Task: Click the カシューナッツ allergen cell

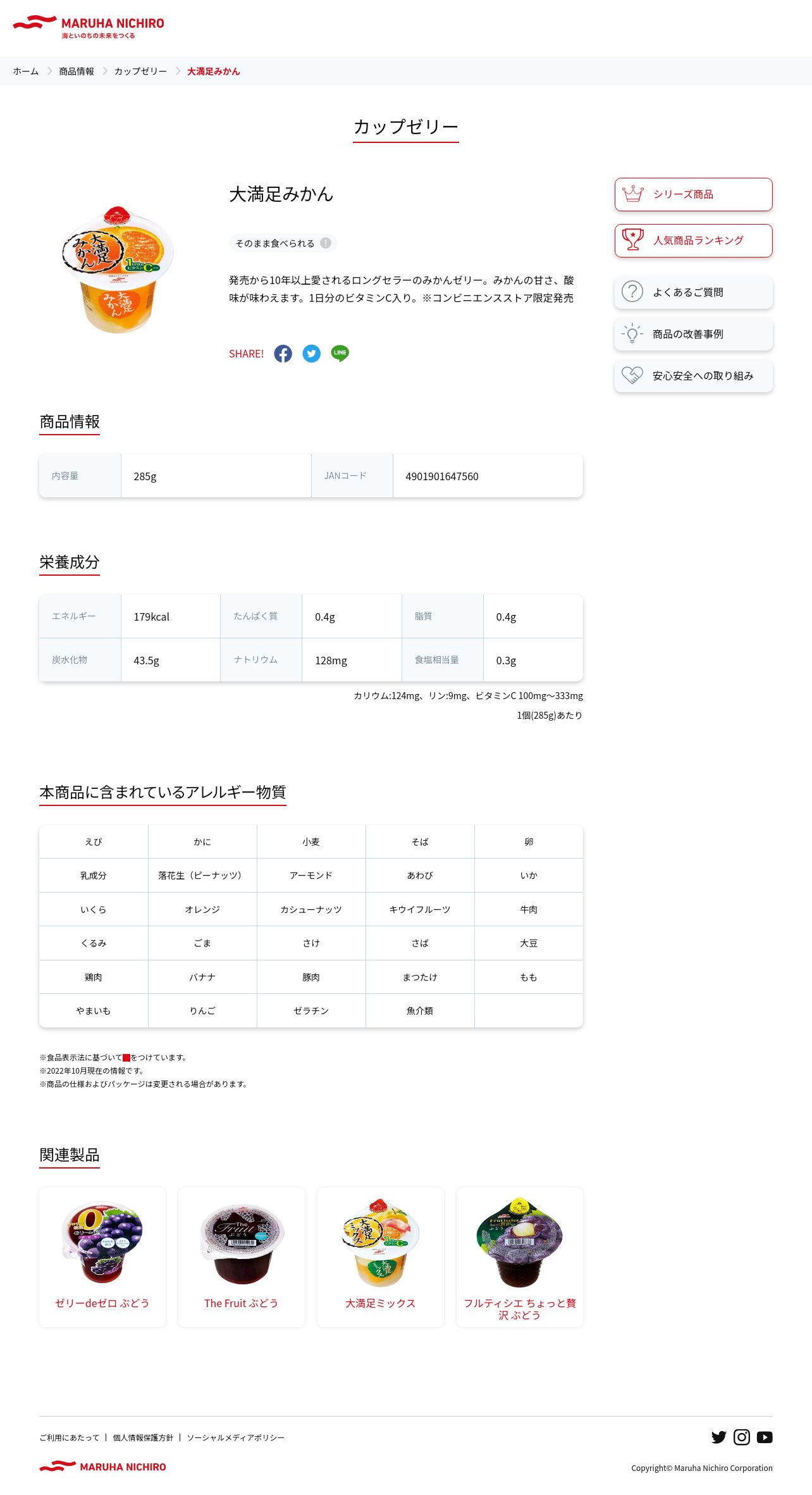Action: [x=311, y=909]
